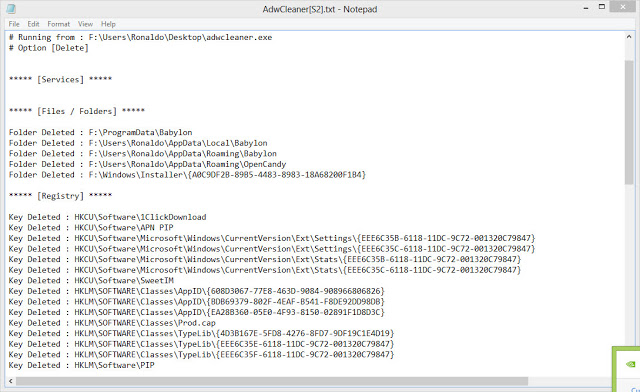Click the AppID\{BDB69379 key line

[197, 302]
